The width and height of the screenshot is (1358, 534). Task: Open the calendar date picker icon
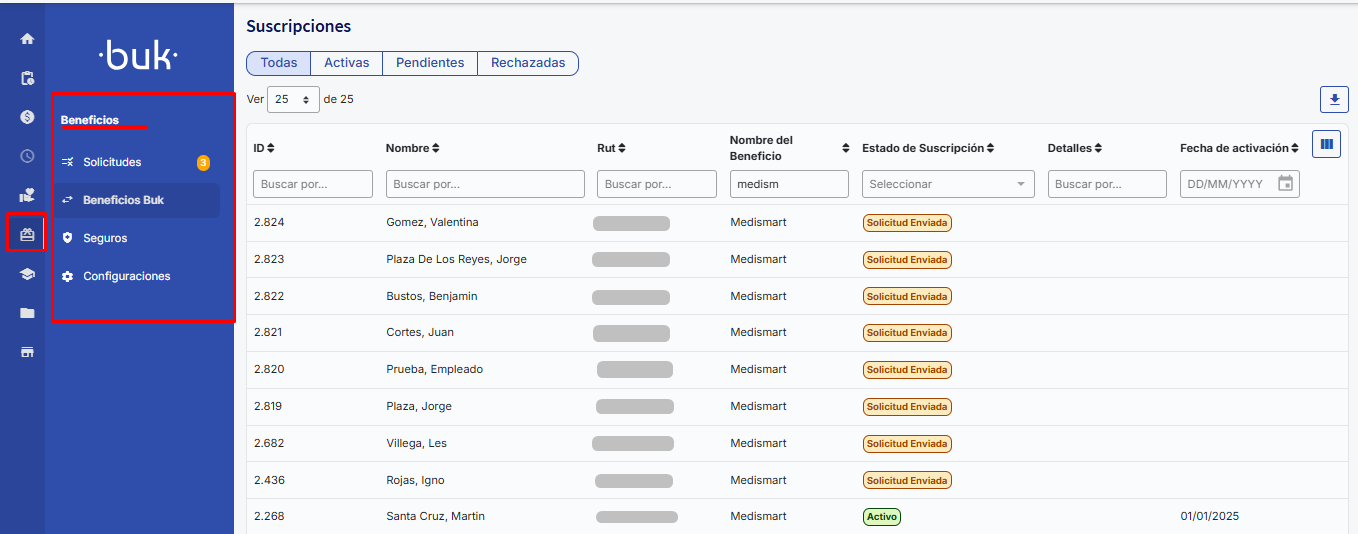click(1286, 184)
